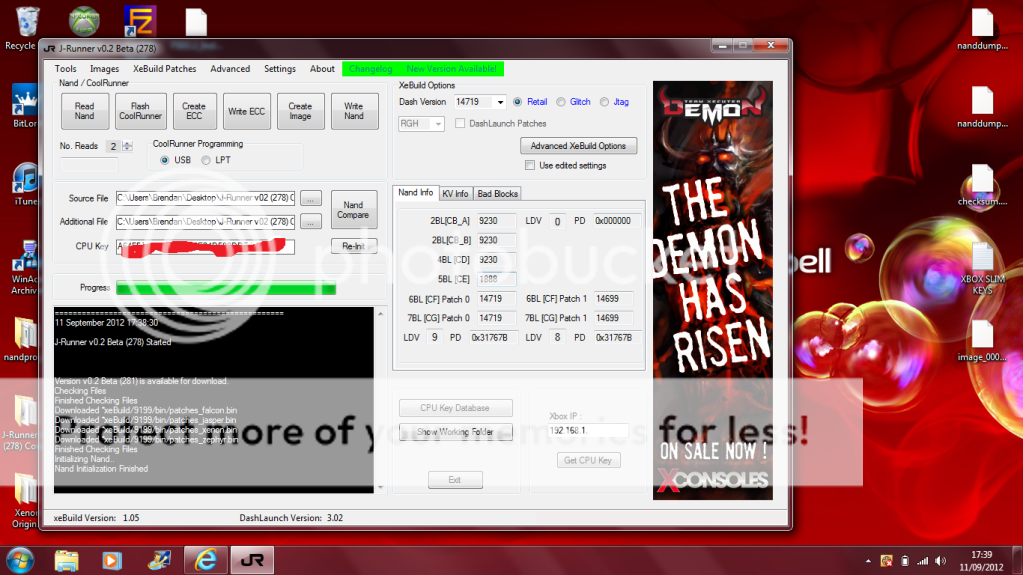
Task: Expand the Dash Version 14719 dropdown
Action: (x=499, y=102)
